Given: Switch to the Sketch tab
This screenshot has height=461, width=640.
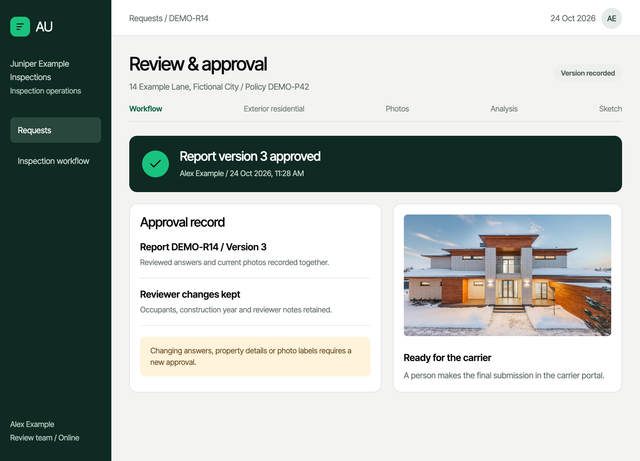Looking at the screenshot, I should (611, 109).
